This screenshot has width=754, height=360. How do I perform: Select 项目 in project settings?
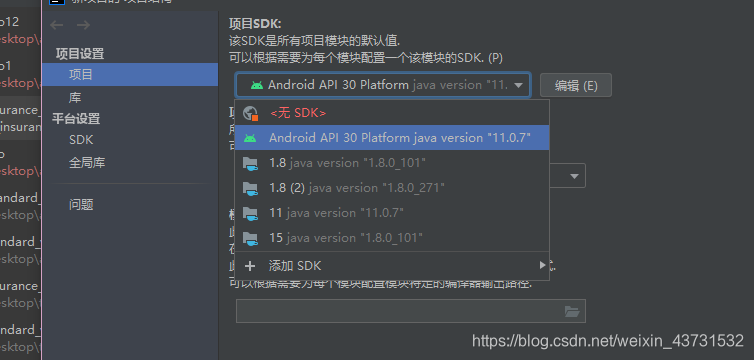[130, 74]
